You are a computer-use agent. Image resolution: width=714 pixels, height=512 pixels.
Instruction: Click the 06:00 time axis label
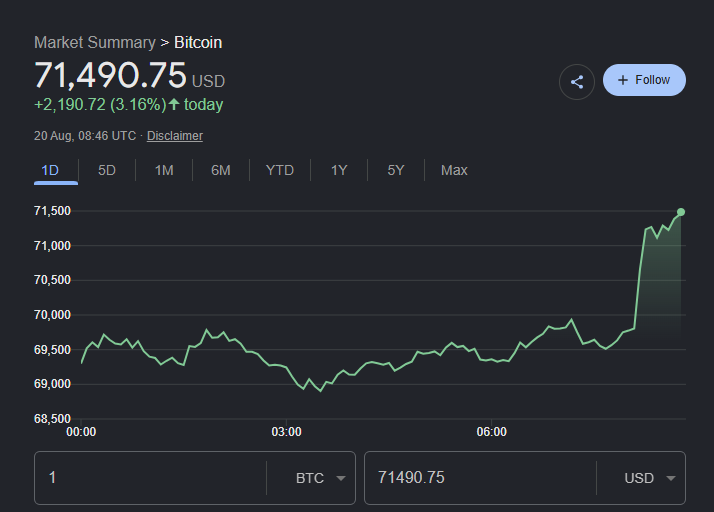pos(491,432)
